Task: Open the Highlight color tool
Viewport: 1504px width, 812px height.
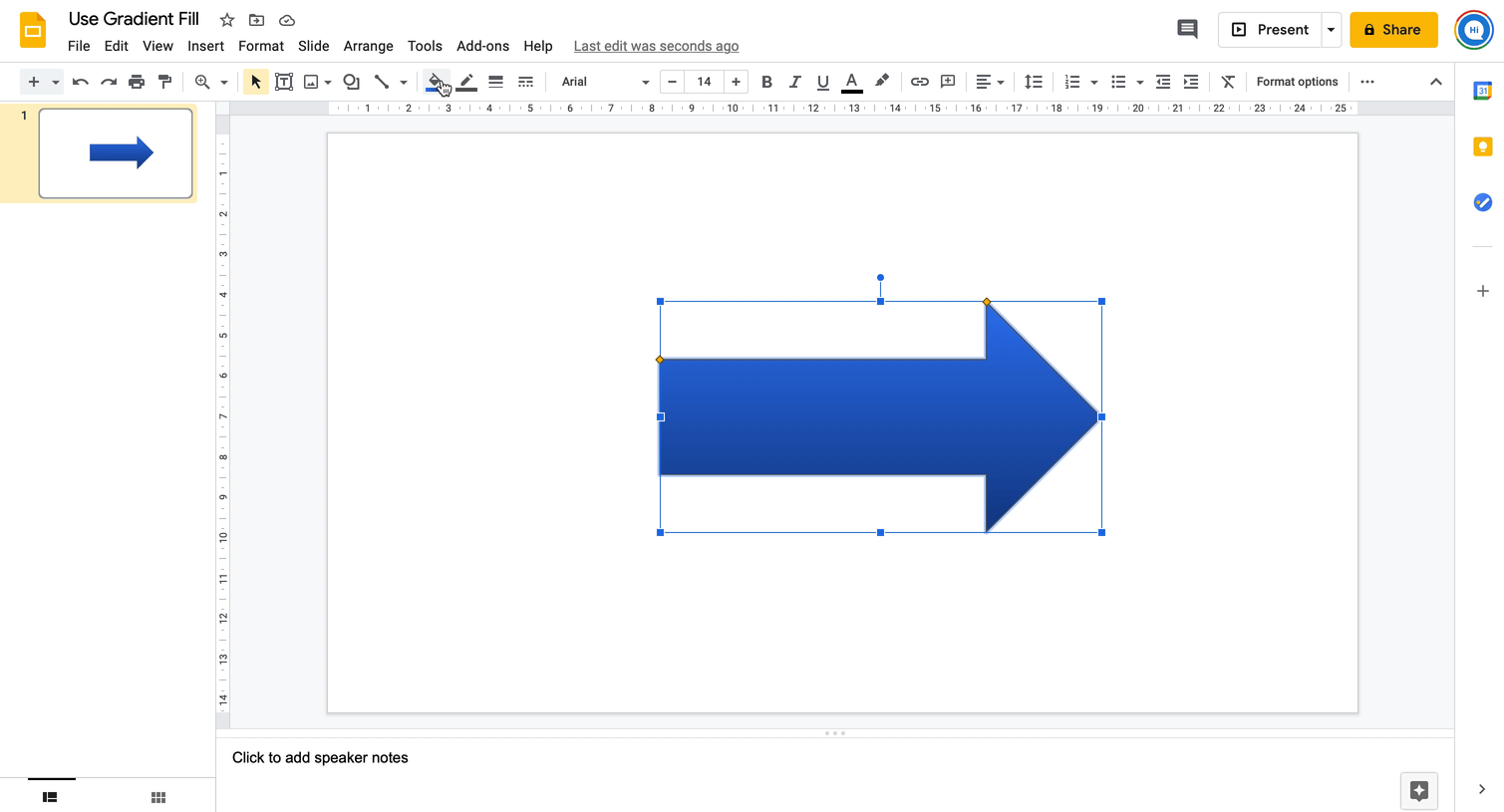Action: [882, 82]
